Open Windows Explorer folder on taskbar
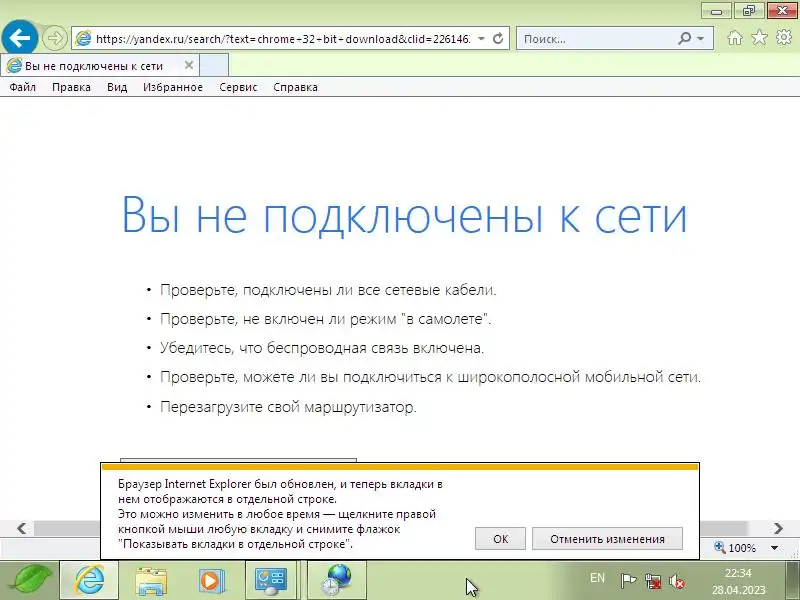This screenshot has width=800, height=600. [x=151, y=581]
